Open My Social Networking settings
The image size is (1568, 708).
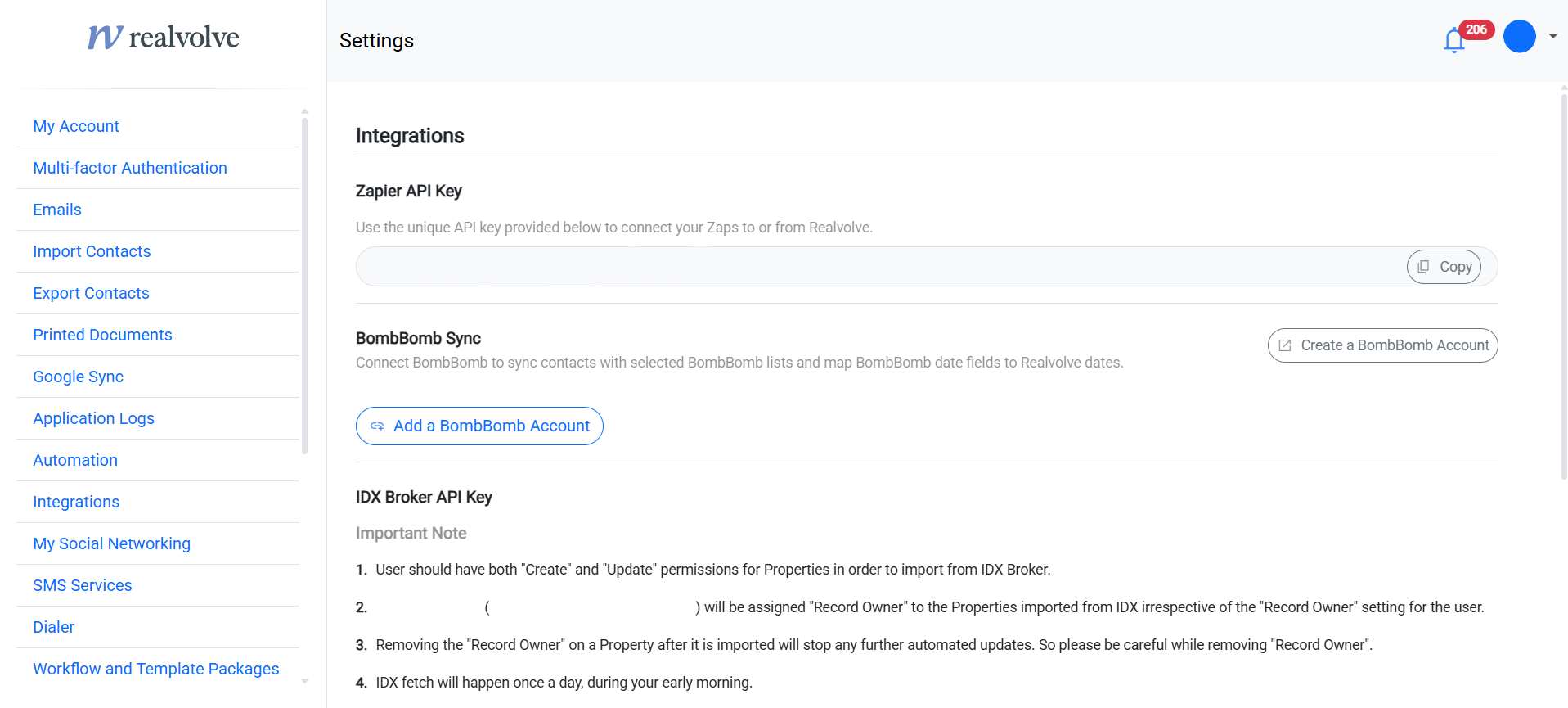click(x=111, y=543)
